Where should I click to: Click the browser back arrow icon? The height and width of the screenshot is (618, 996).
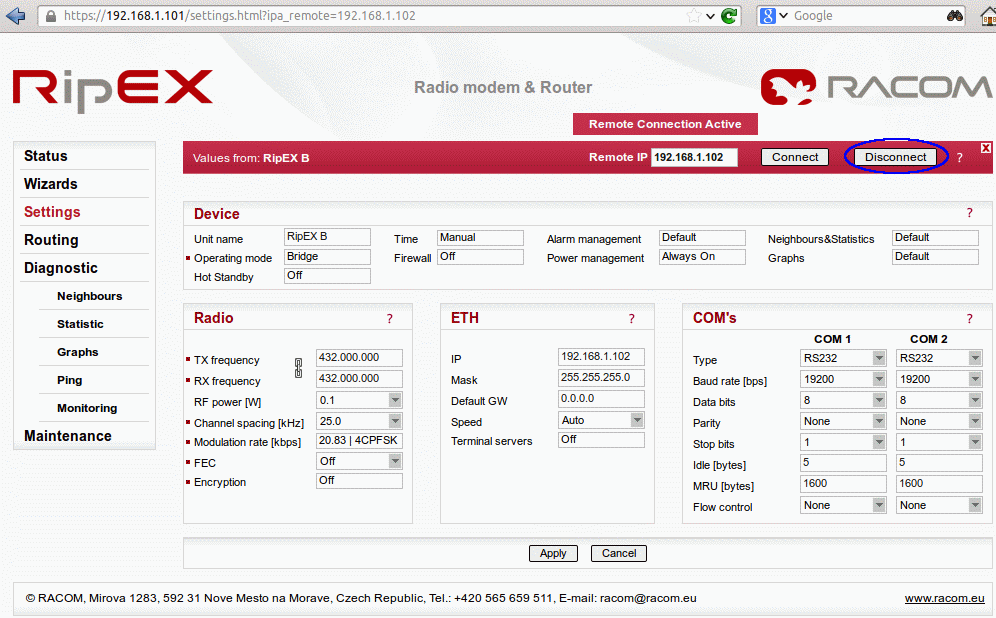point(15,15)
